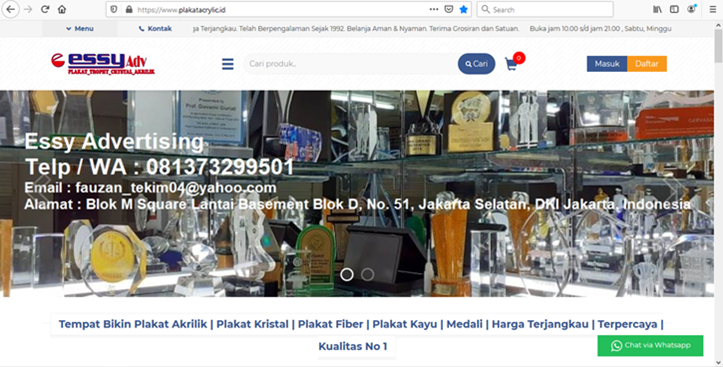The width and height of the screenshot is (723, 367).
Task: Select the second carousel slide dot
Action: 367,275
